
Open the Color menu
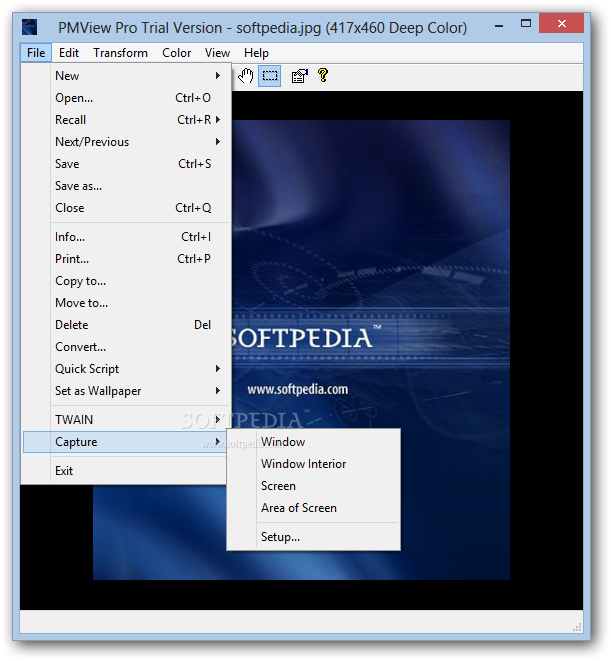coord(176,53)
